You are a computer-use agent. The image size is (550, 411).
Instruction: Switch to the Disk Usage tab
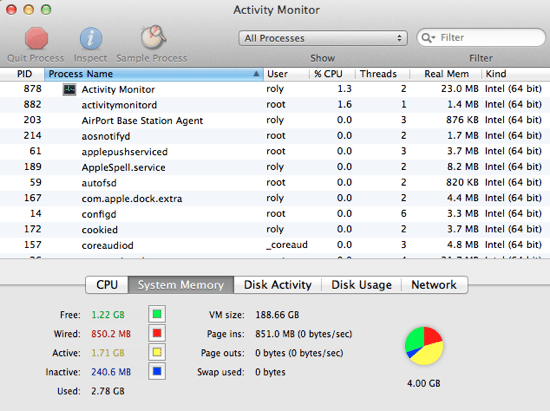[361, 285]
